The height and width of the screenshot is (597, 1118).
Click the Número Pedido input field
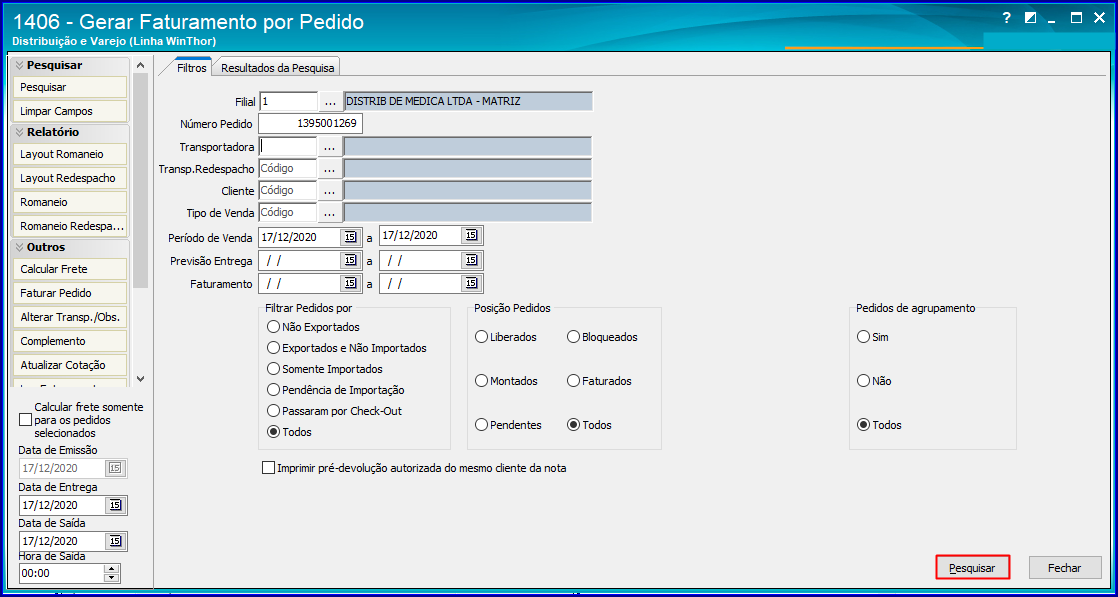(311, 124)
